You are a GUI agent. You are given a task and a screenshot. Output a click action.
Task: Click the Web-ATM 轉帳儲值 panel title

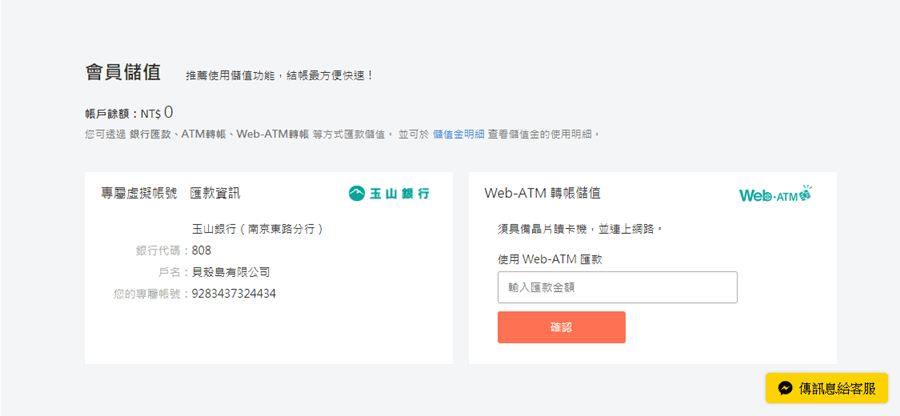(x=542, y=193)
